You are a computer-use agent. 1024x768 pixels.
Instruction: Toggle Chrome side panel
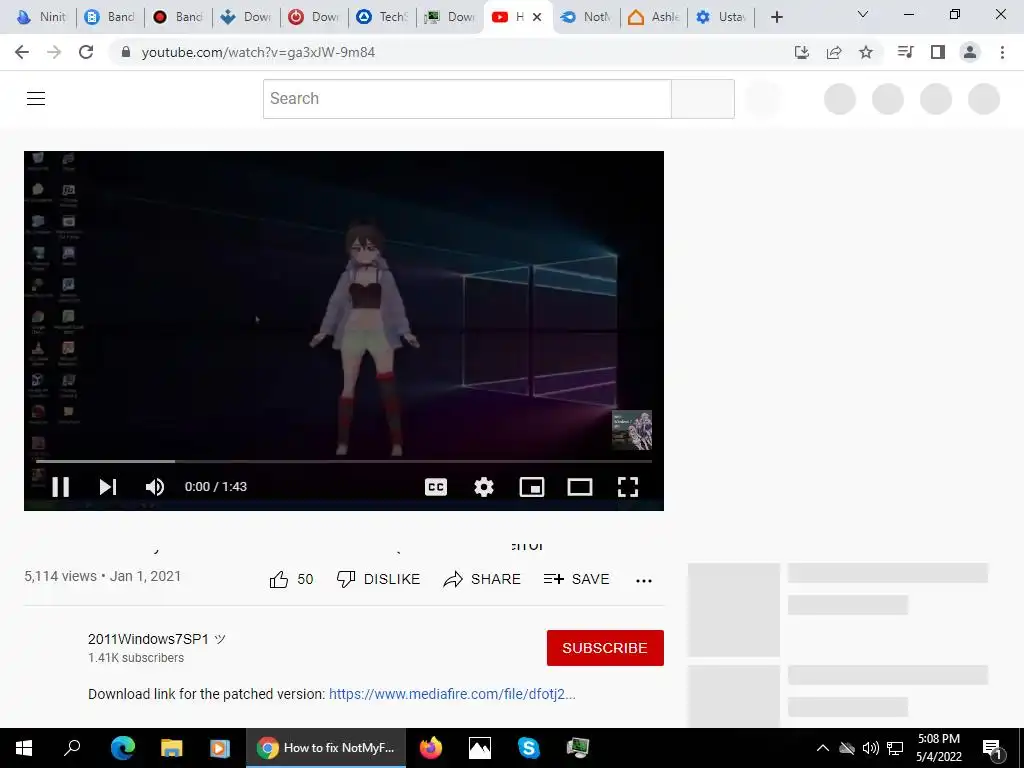pyautogui.click(x=938, y=52)
